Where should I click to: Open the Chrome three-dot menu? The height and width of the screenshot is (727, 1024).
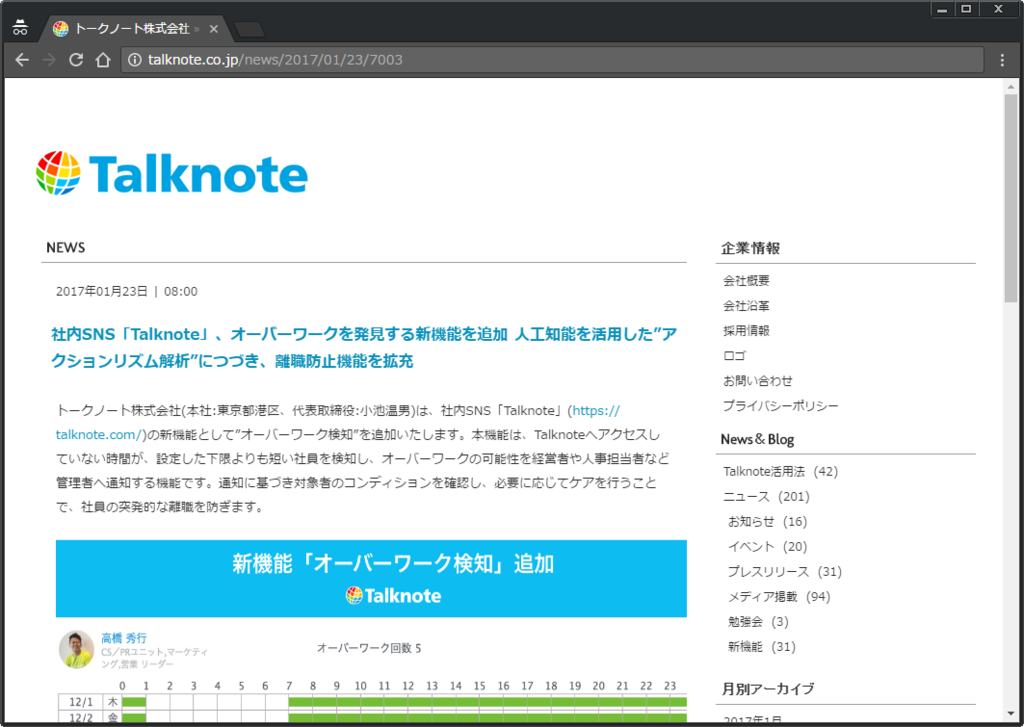[x=1002, y=60]
